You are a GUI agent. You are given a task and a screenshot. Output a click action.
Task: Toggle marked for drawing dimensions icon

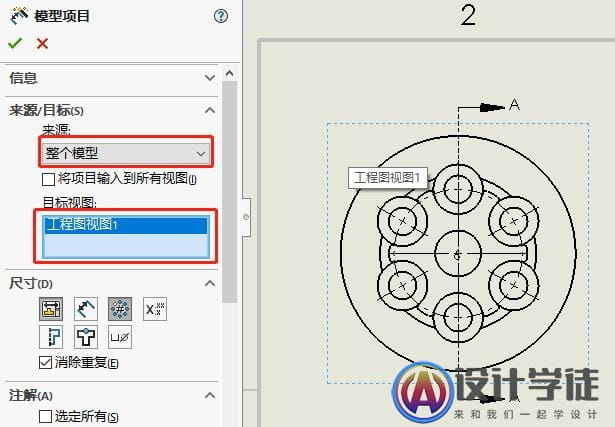[51, 309]
